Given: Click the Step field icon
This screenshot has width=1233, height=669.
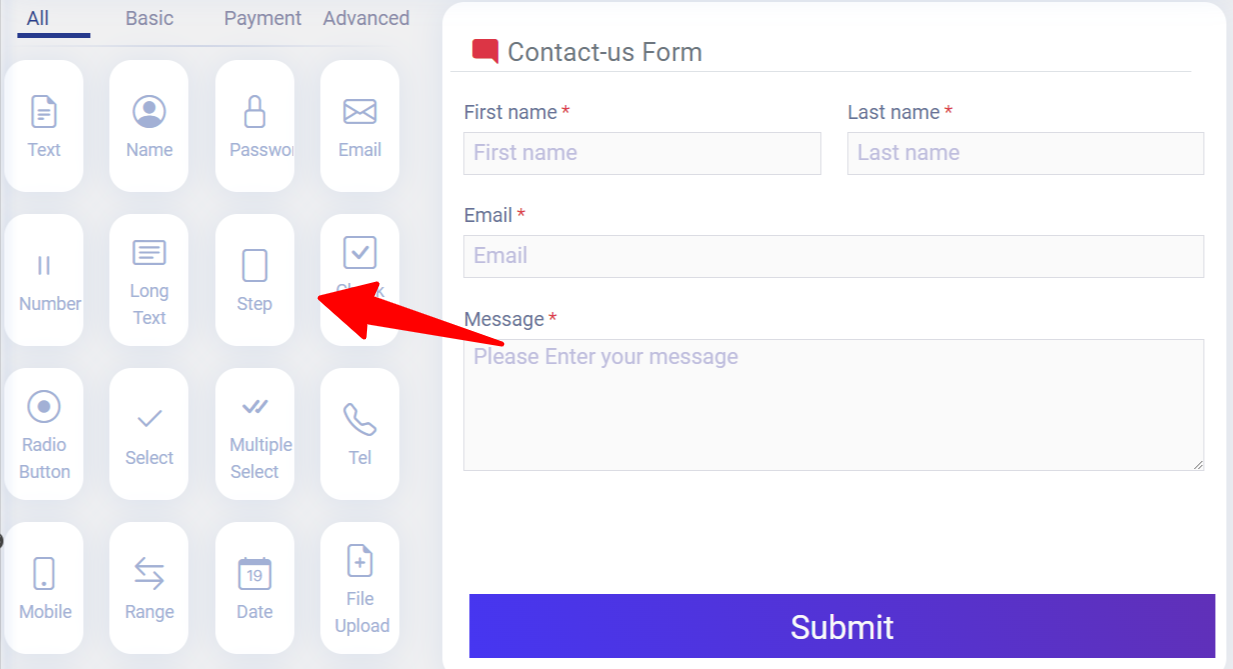Looking at the screenshot, I should 254,279.
